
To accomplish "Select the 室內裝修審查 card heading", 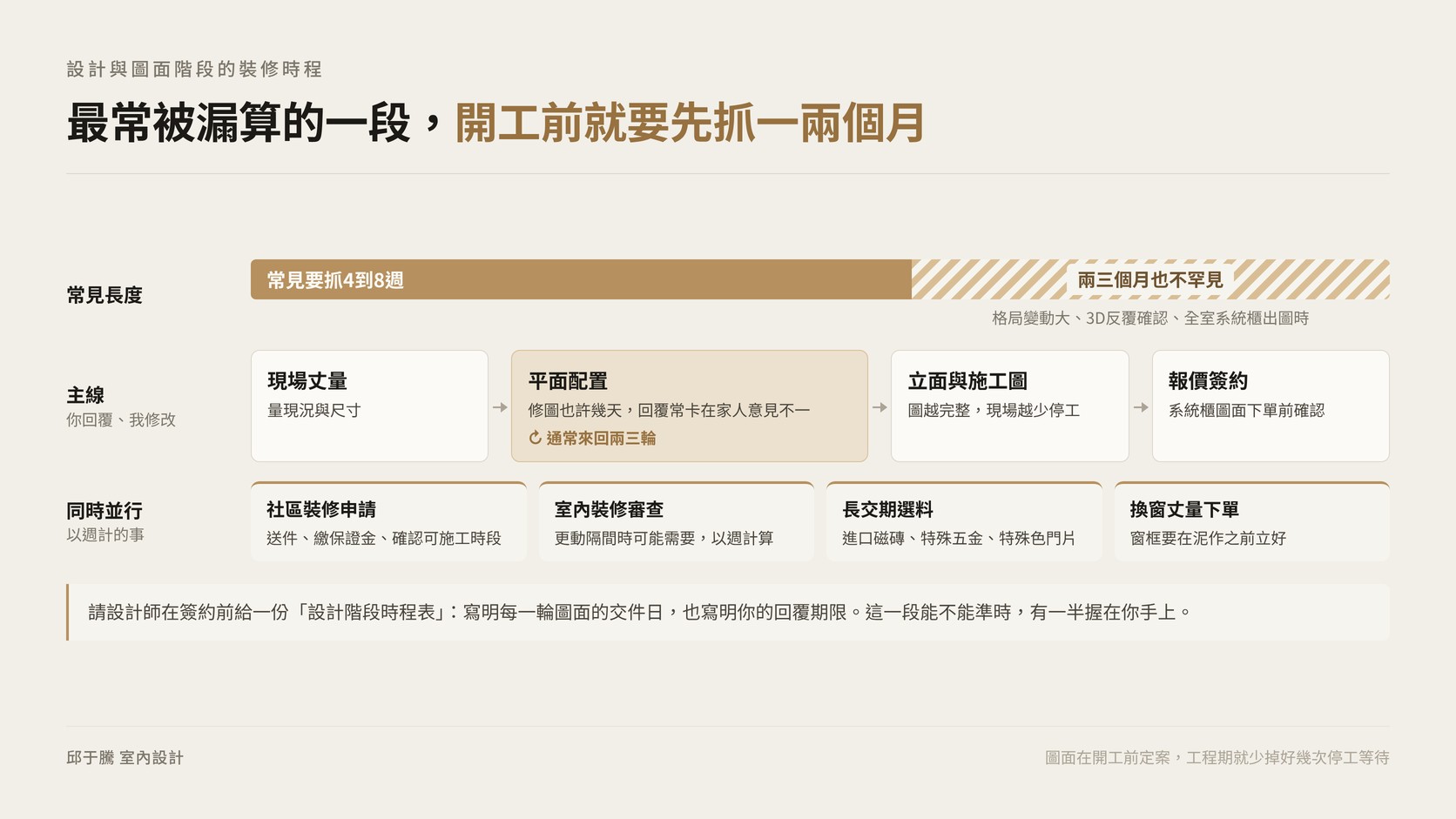I will [609, 509].
